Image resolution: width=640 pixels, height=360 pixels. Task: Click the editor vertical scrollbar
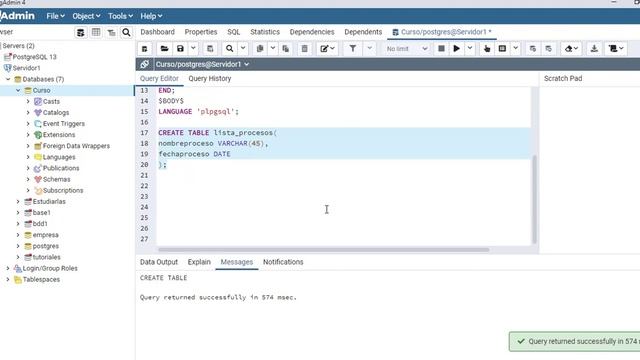(x=534, y=199)
